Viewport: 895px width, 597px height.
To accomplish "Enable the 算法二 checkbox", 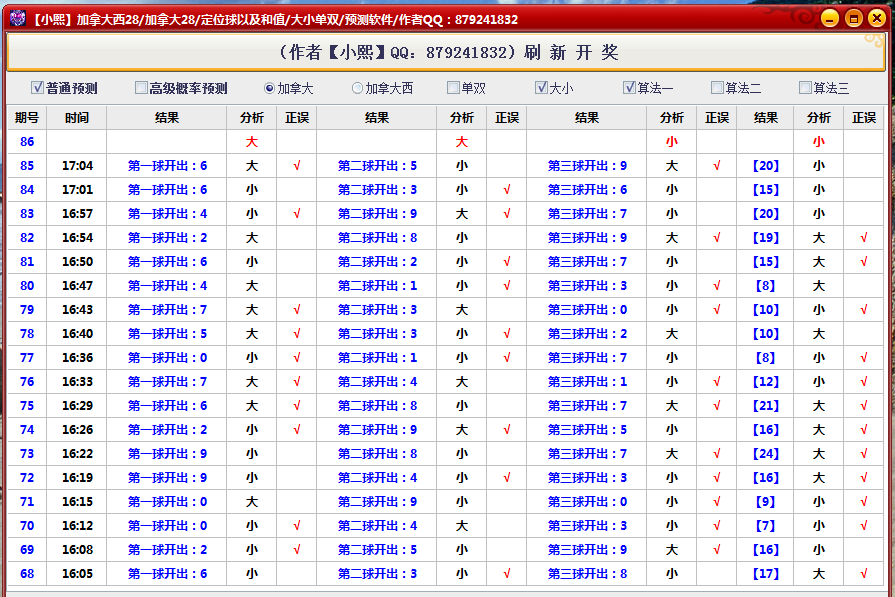I will click(717, 88).
